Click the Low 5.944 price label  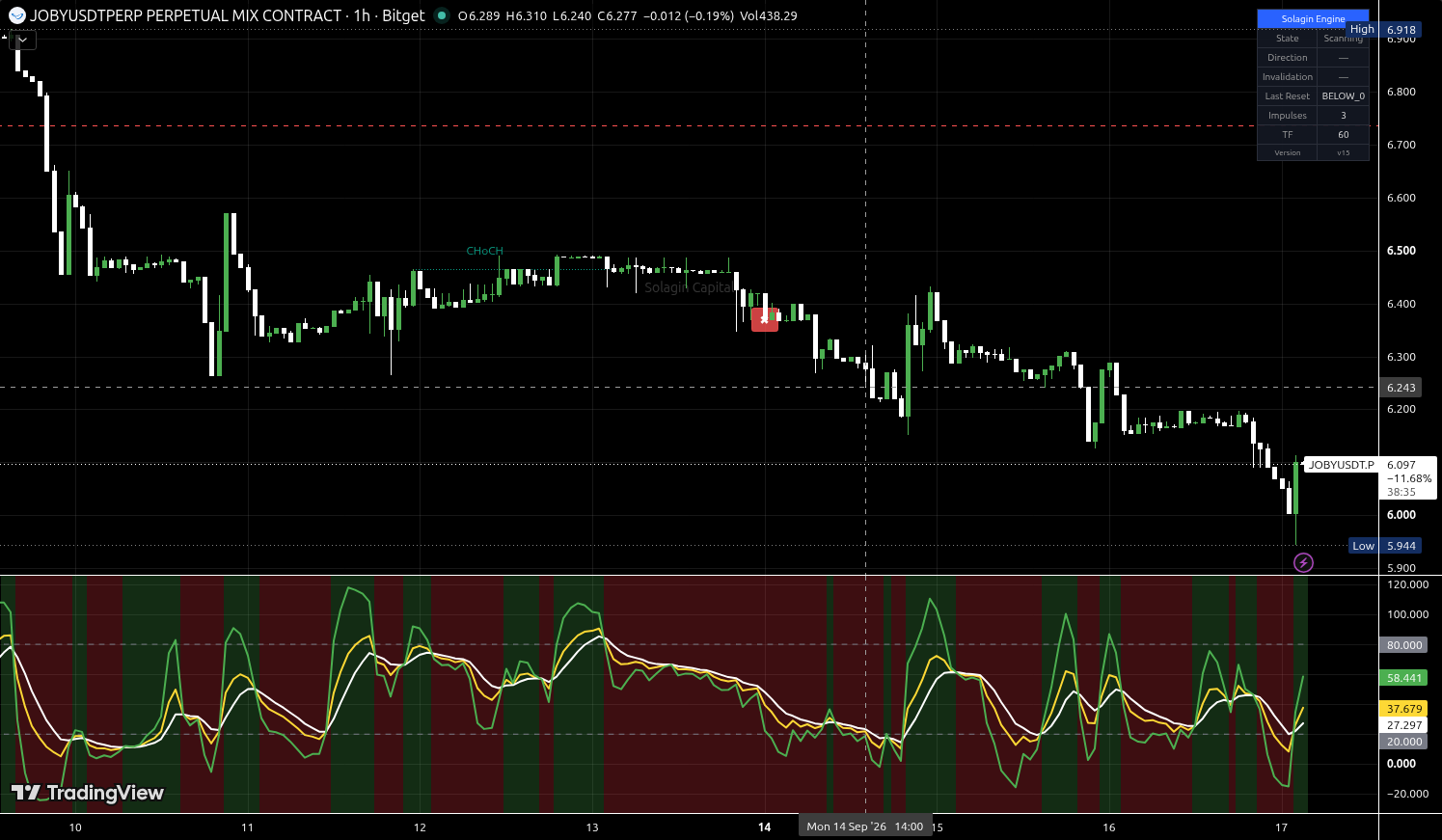1385,546
